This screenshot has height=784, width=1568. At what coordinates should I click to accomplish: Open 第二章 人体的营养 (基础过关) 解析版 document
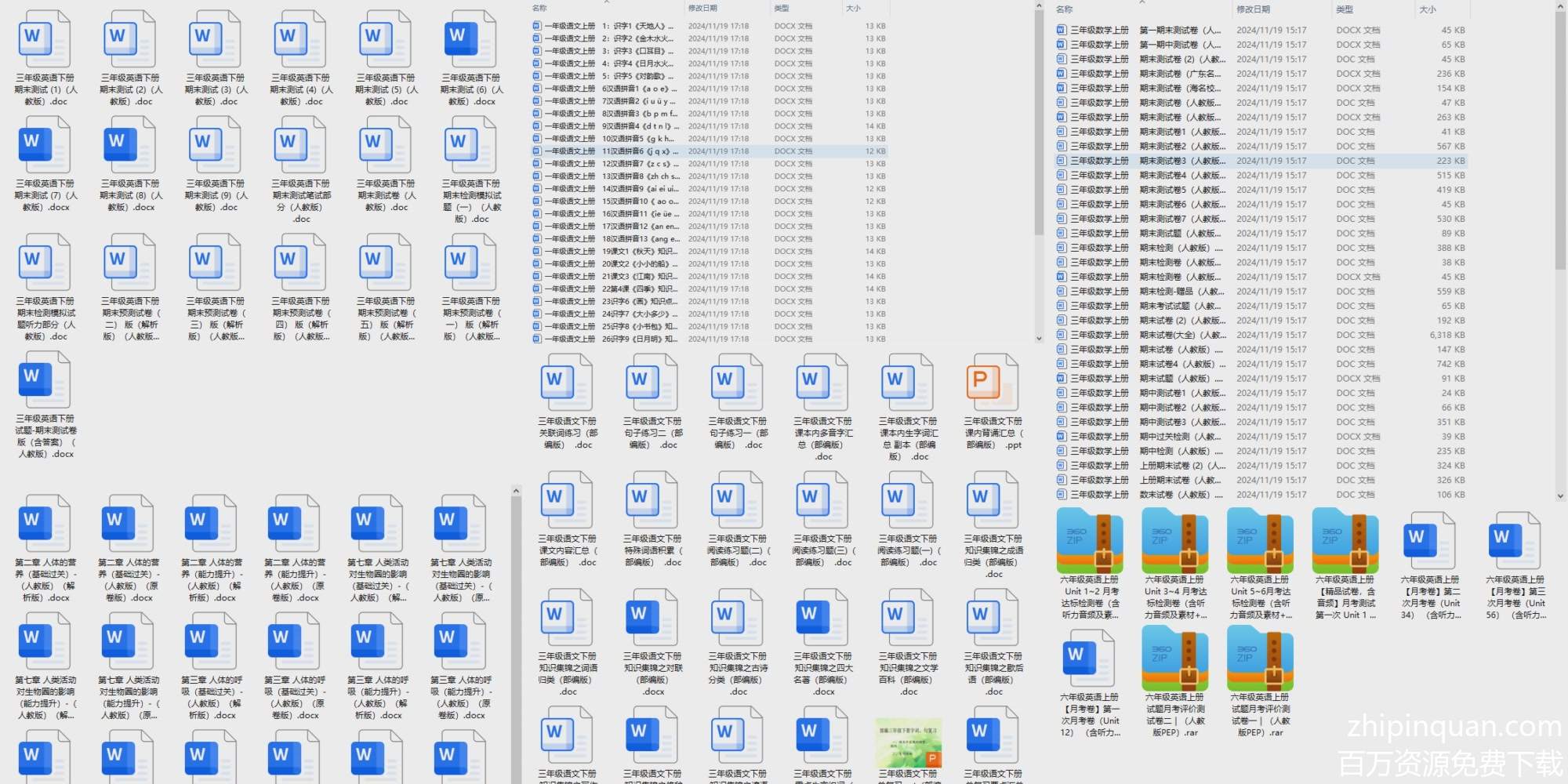[45, 524]
